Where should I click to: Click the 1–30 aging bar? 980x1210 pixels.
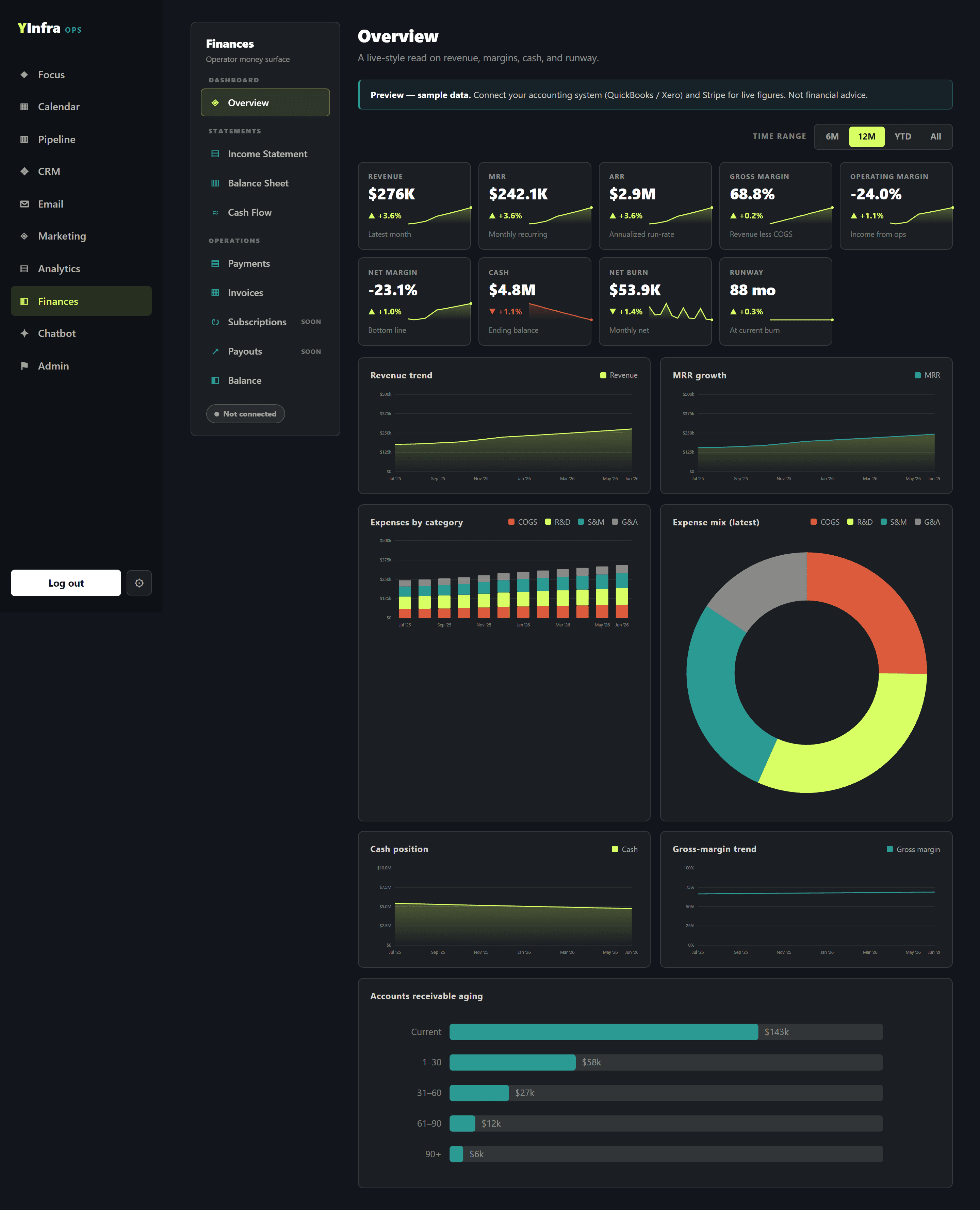pos(512,1062)
